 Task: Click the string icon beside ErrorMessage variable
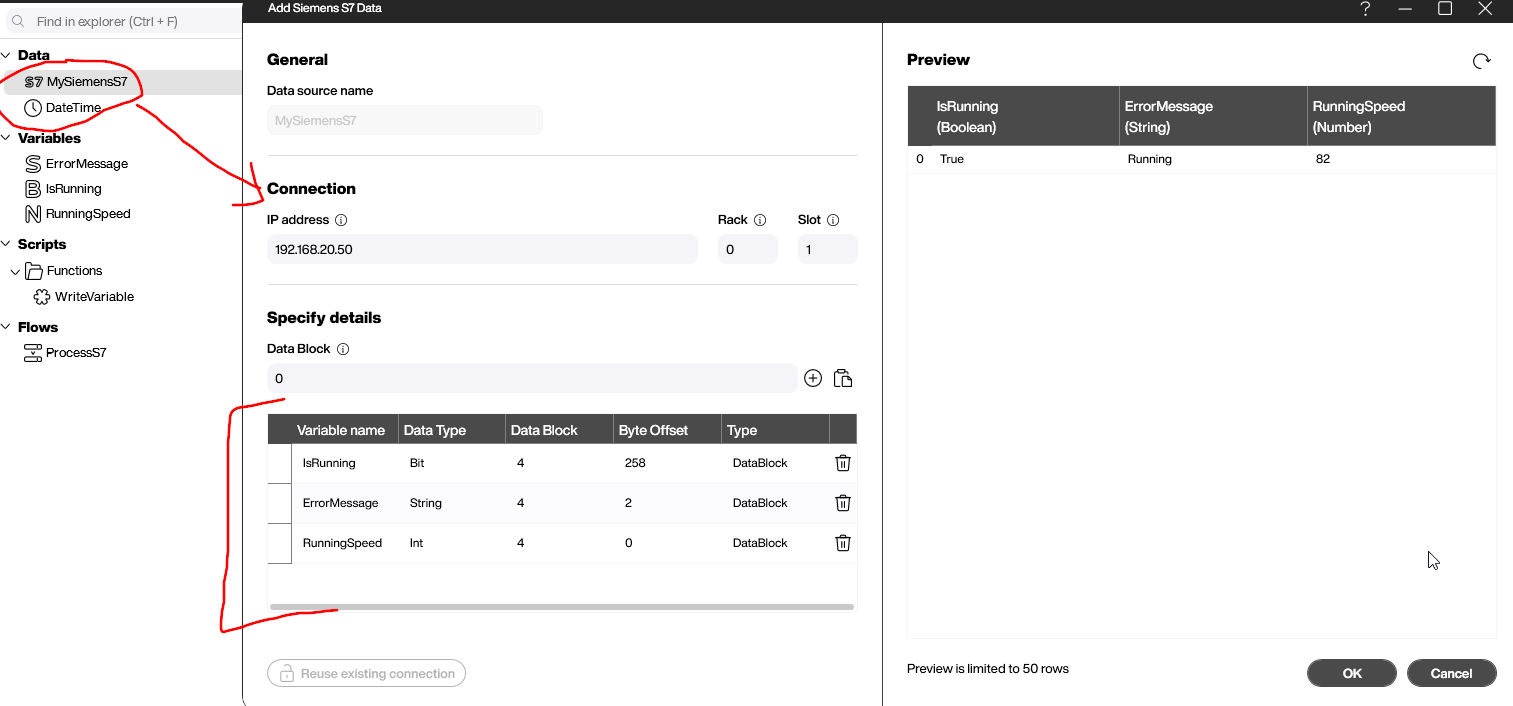(x=33, y=163)
